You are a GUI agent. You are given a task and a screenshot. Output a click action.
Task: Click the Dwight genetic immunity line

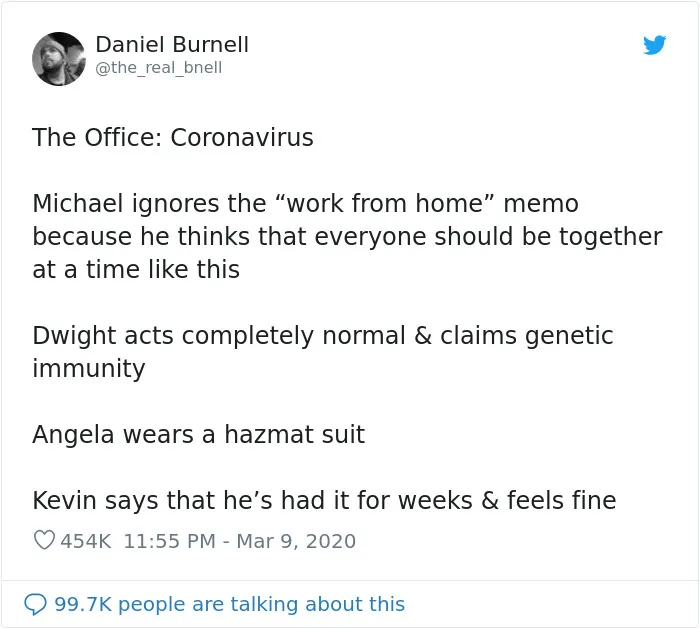(323, 352)
